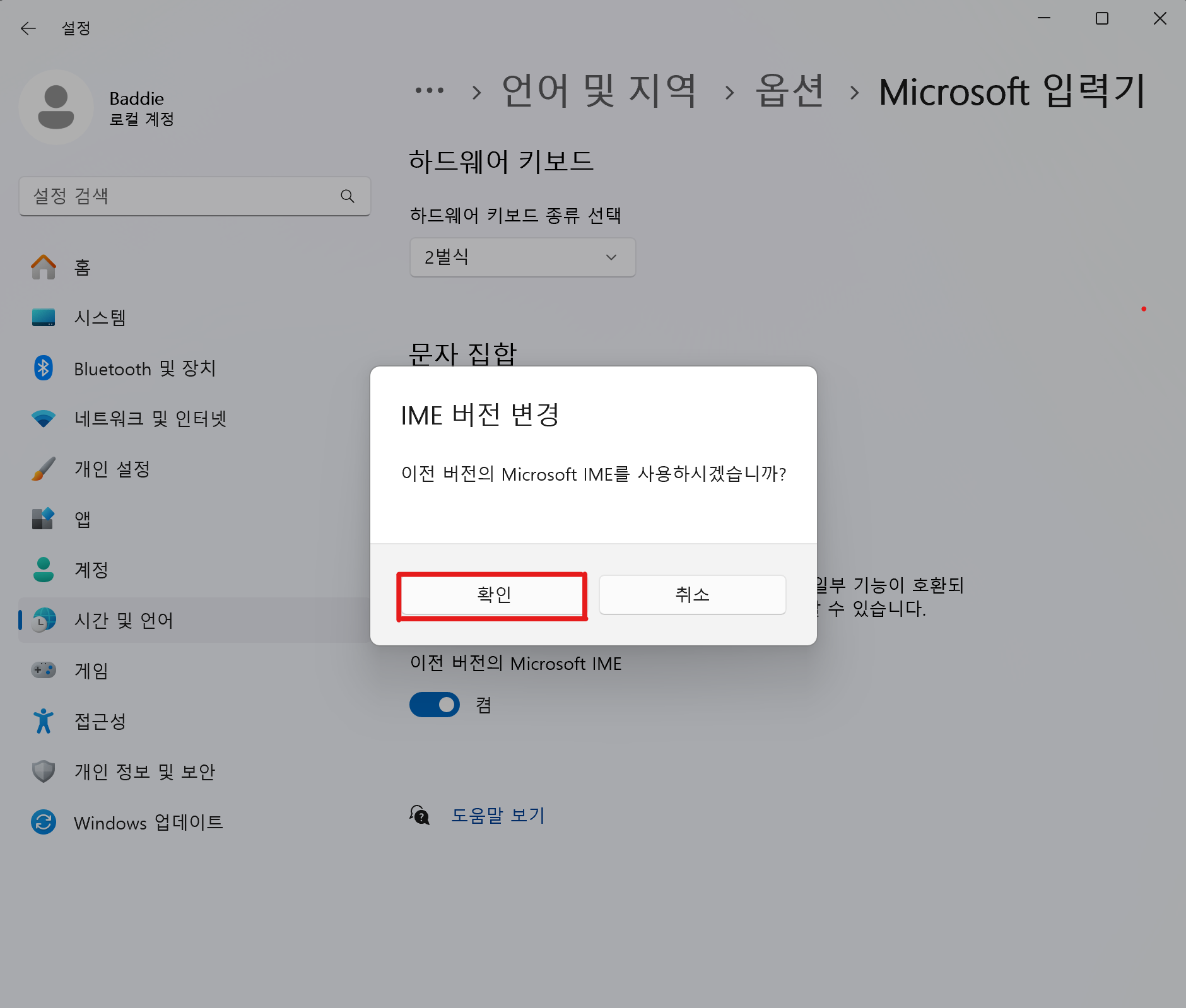Click Windows 업데이트 label
1186x1008 pixels.
coord(148,823)
